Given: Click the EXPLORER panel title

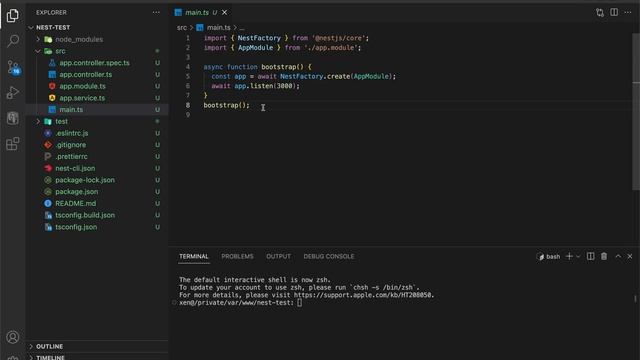Looking at the screenshot, I should click(x=51, y=13).
